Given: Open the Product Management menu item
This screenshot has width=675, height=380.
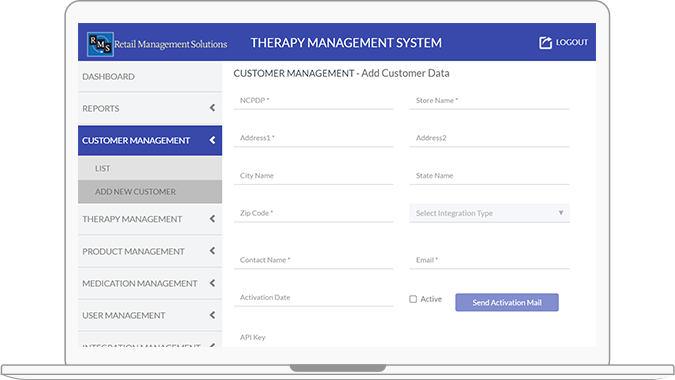Looking at the screenshot, I should tap(150, 251).
